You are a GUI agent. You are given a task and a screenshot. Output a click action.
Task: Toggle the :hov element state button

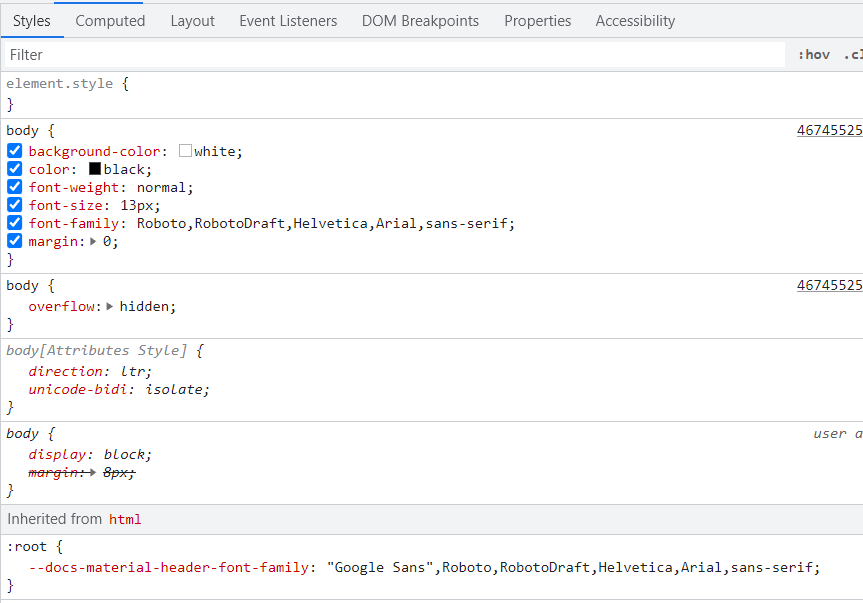pyautogui.click(x=813, y=55)
